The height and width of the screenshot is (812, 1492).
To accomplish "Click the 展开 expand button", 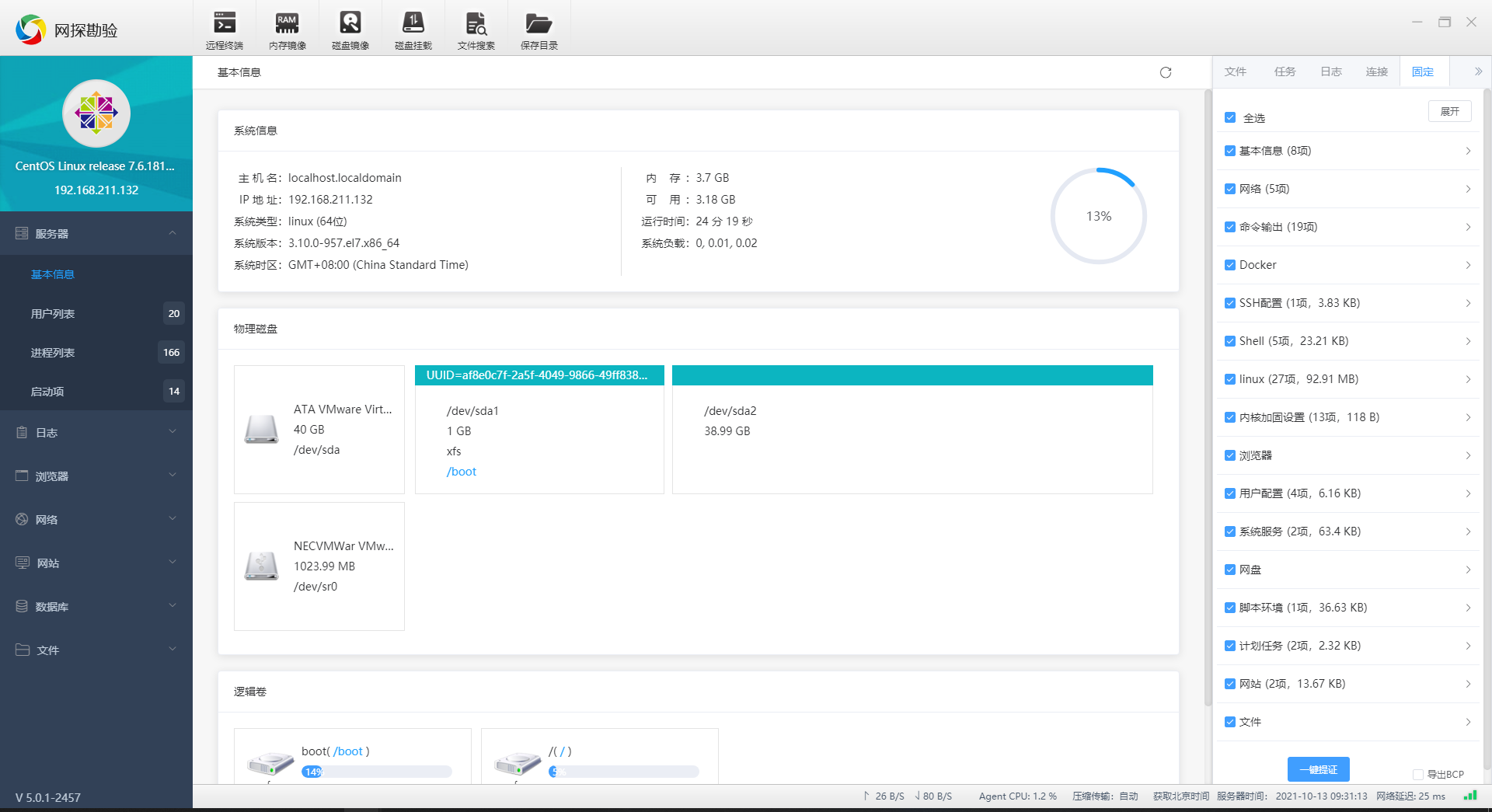I will coord(1450,111).
